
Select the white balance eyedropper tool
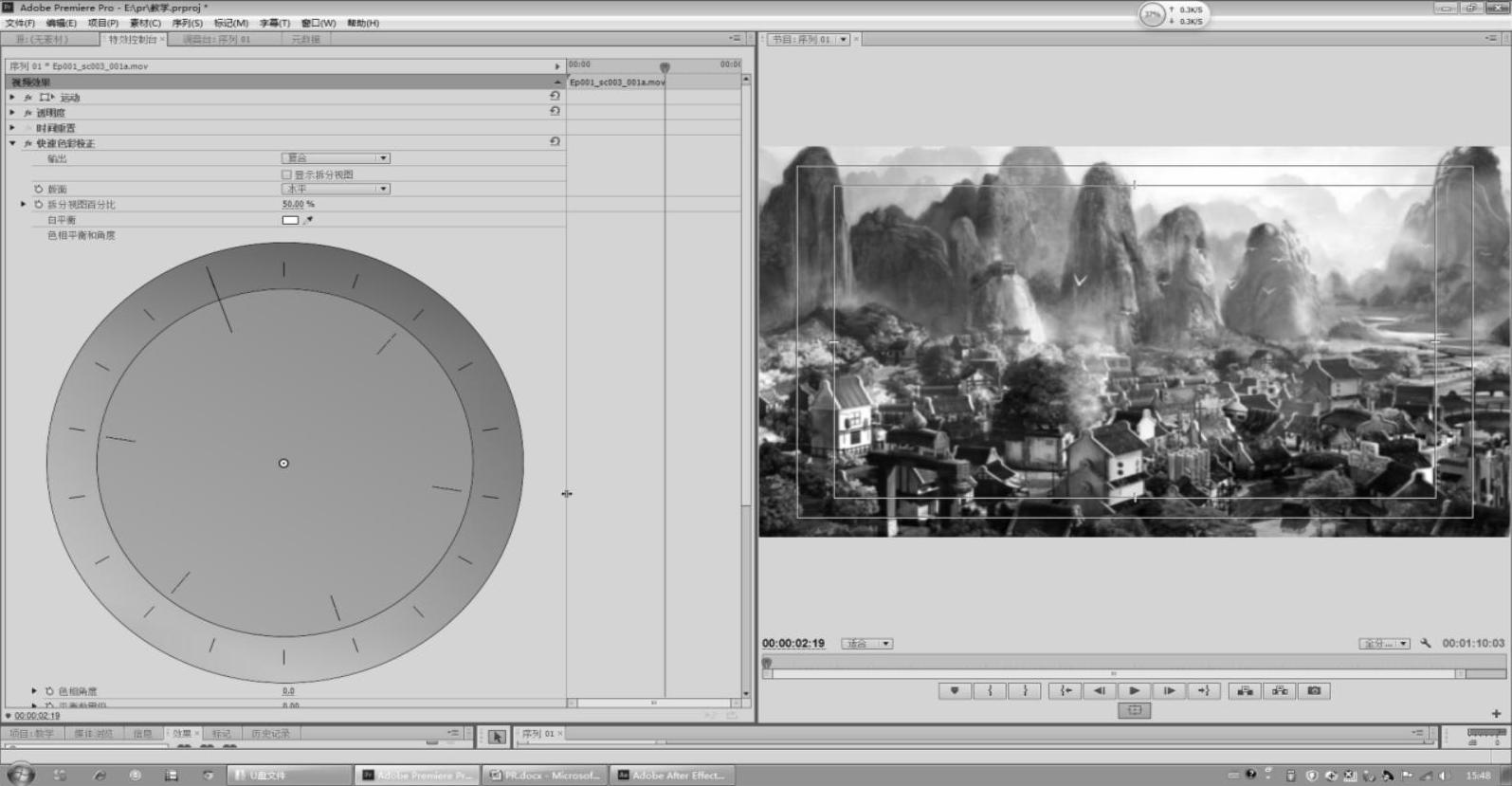click(308, 220)
